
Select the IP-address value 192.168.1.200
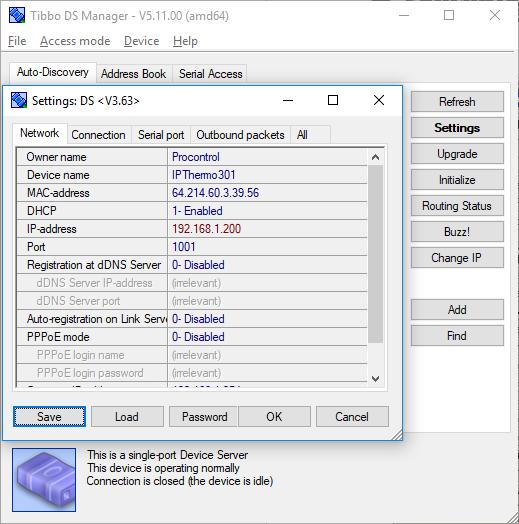coord(267,229)
